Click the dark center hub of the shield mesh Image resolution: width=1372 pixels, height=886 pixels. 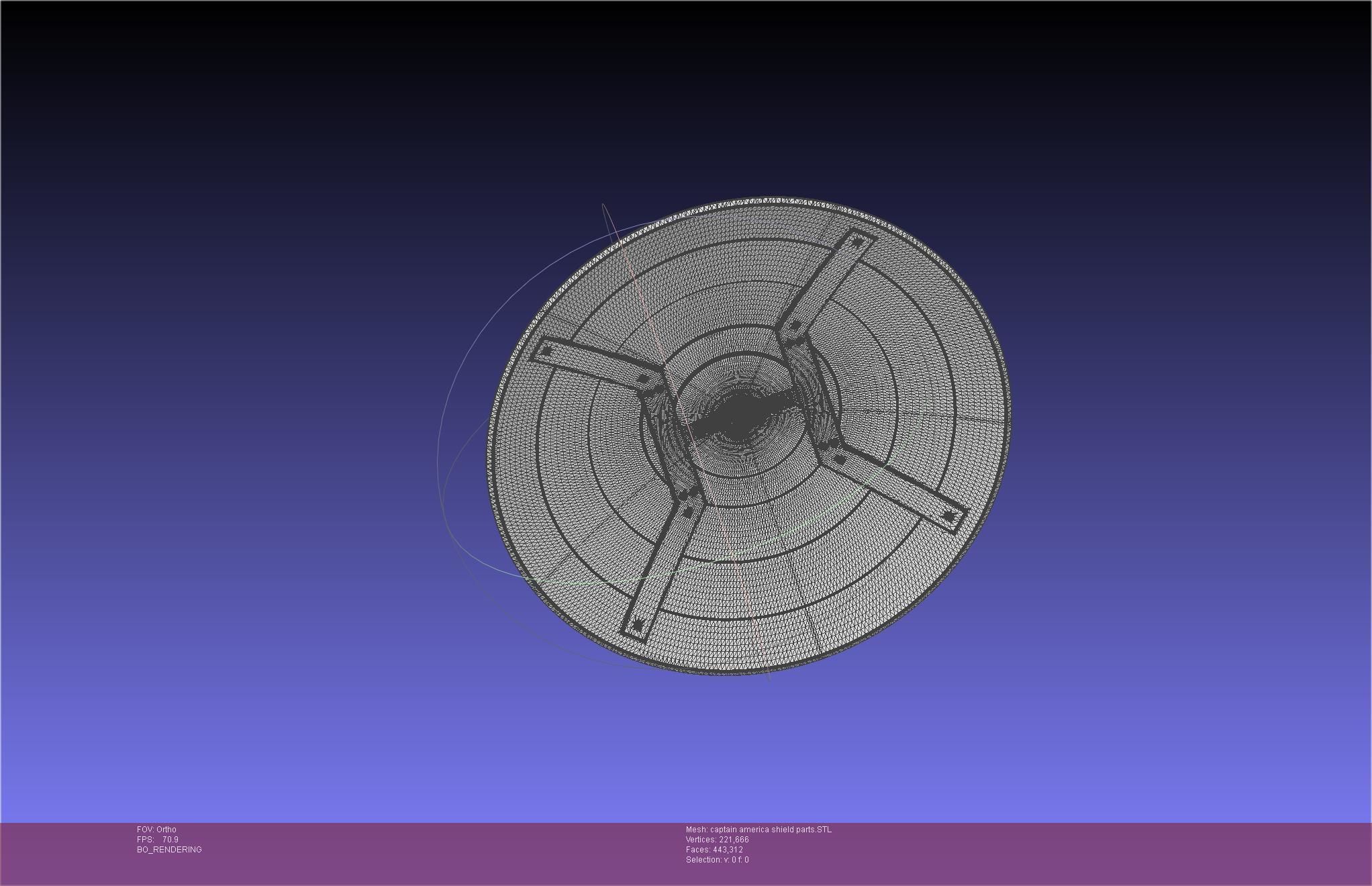click(x=740, y=414)
